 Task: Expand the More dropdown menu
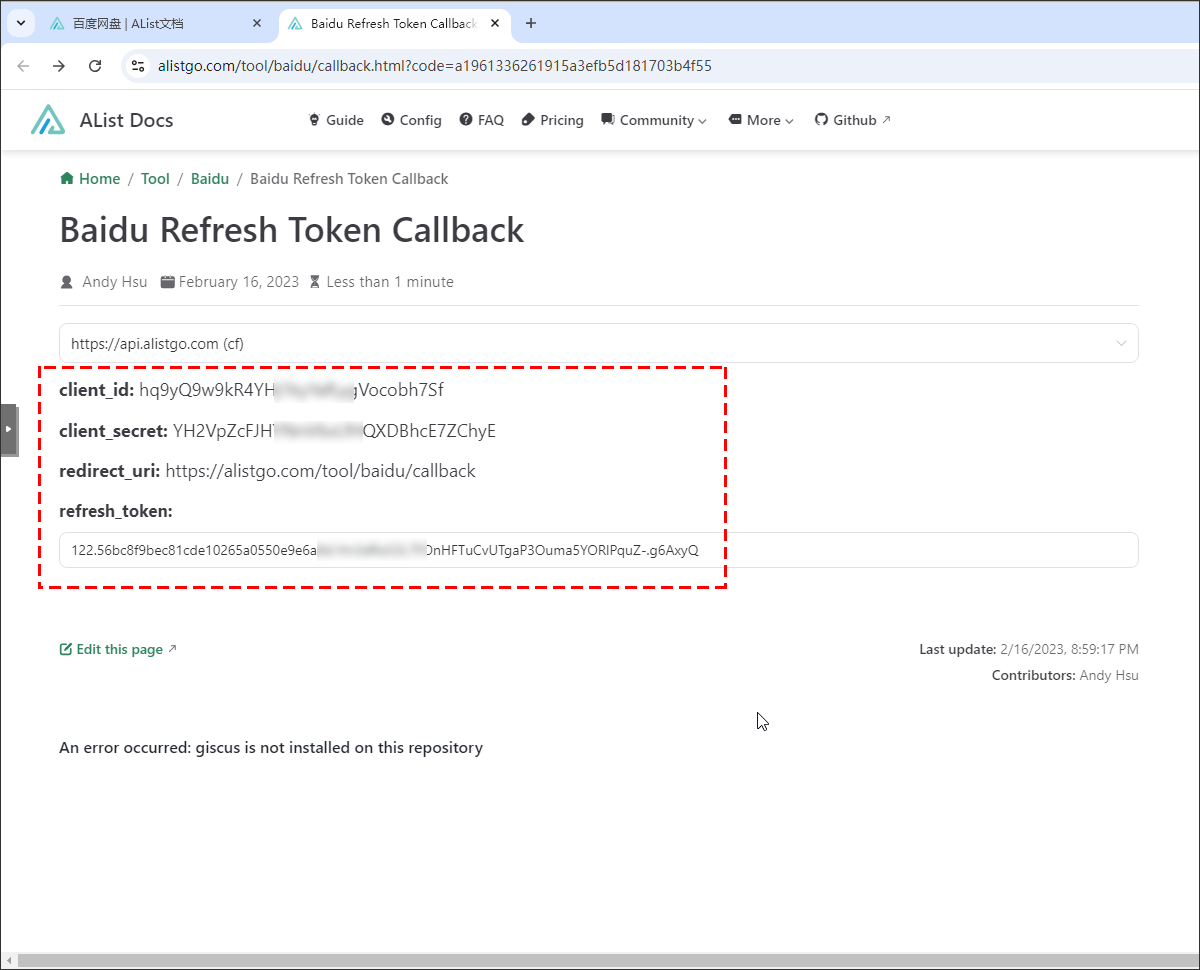tap(761, 120)
